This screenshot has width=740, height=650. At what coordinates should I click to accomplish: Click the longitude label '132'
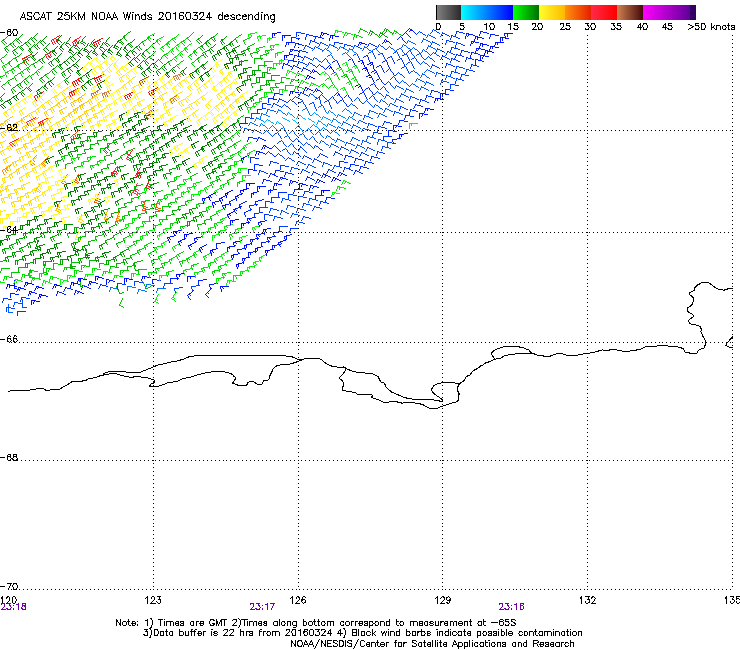click(x=588, y=600)
